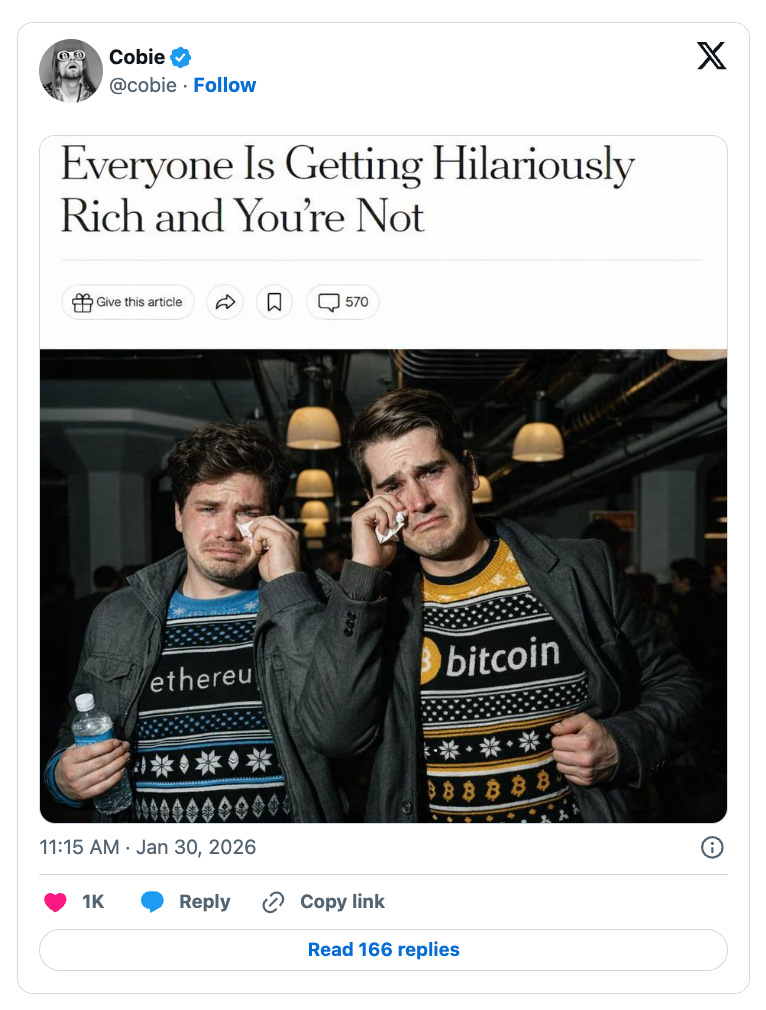Open the 11:15 AM Jan 30, 2026 timestamp
The image size is (766, 1010).
(148, 847)
